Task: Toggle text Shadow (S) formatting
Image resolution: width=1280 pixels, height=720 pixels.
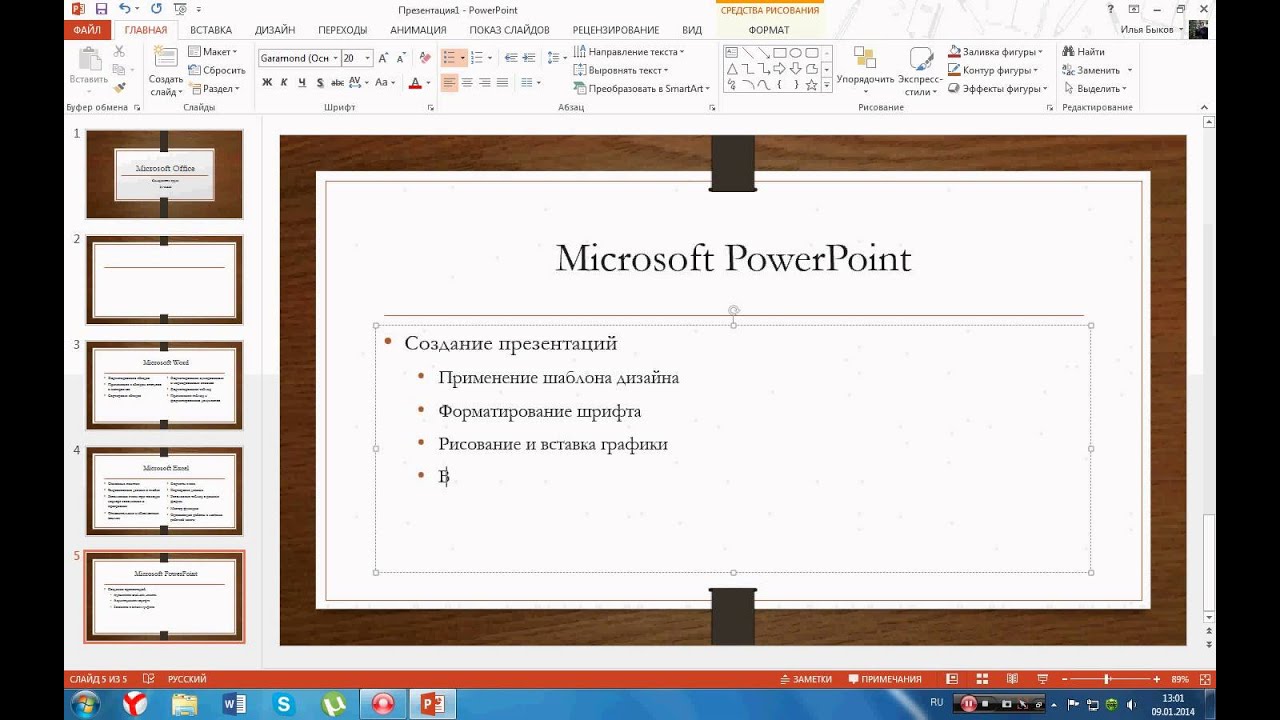Action: click(320, 82)
